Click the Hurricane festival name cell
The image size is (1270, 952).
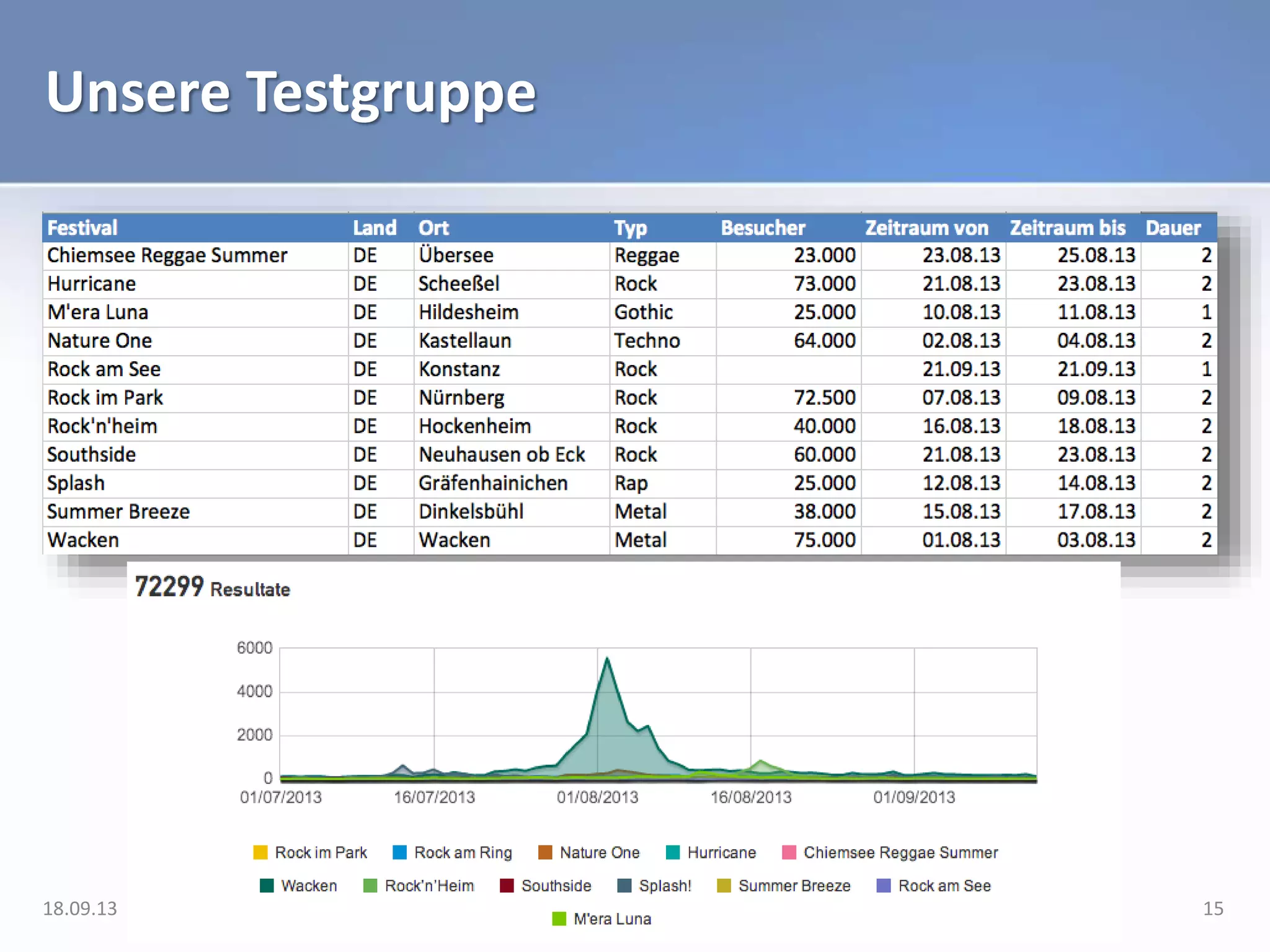[195, 284]
